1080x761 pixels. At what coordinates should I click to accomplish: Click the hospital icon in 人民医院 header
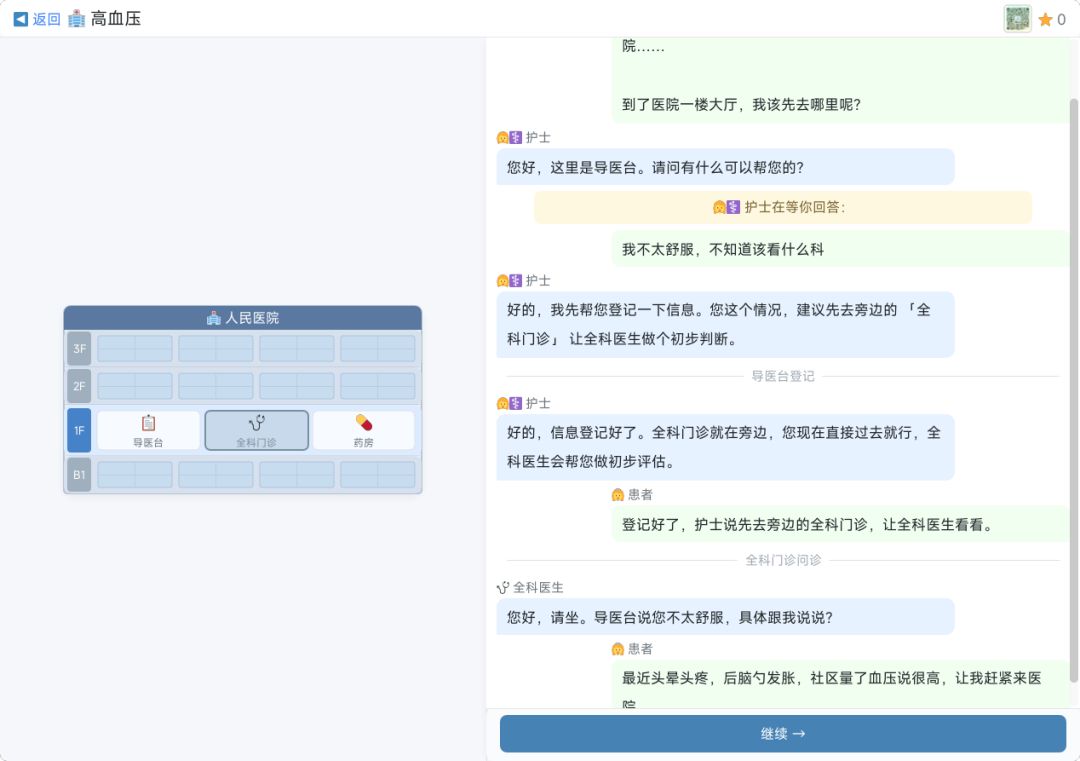point(214,317)
